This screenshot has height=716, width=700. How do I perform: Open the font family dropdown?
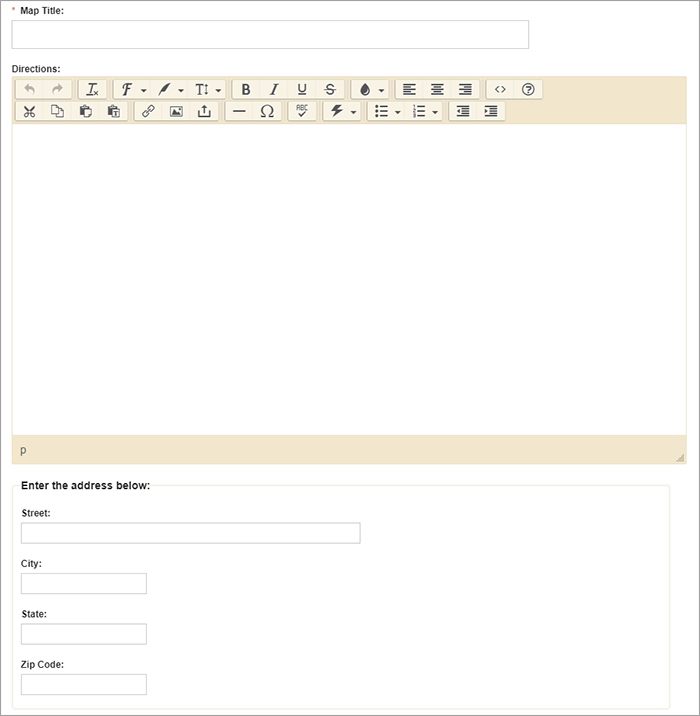tap(132, 89)
